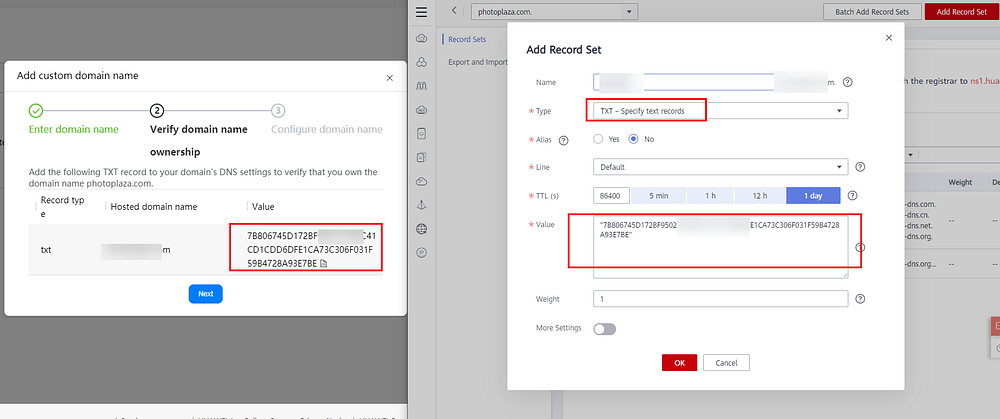Click 'Configure domain name' step label
Screen dimensions: 1000x419
click(327, 129)
